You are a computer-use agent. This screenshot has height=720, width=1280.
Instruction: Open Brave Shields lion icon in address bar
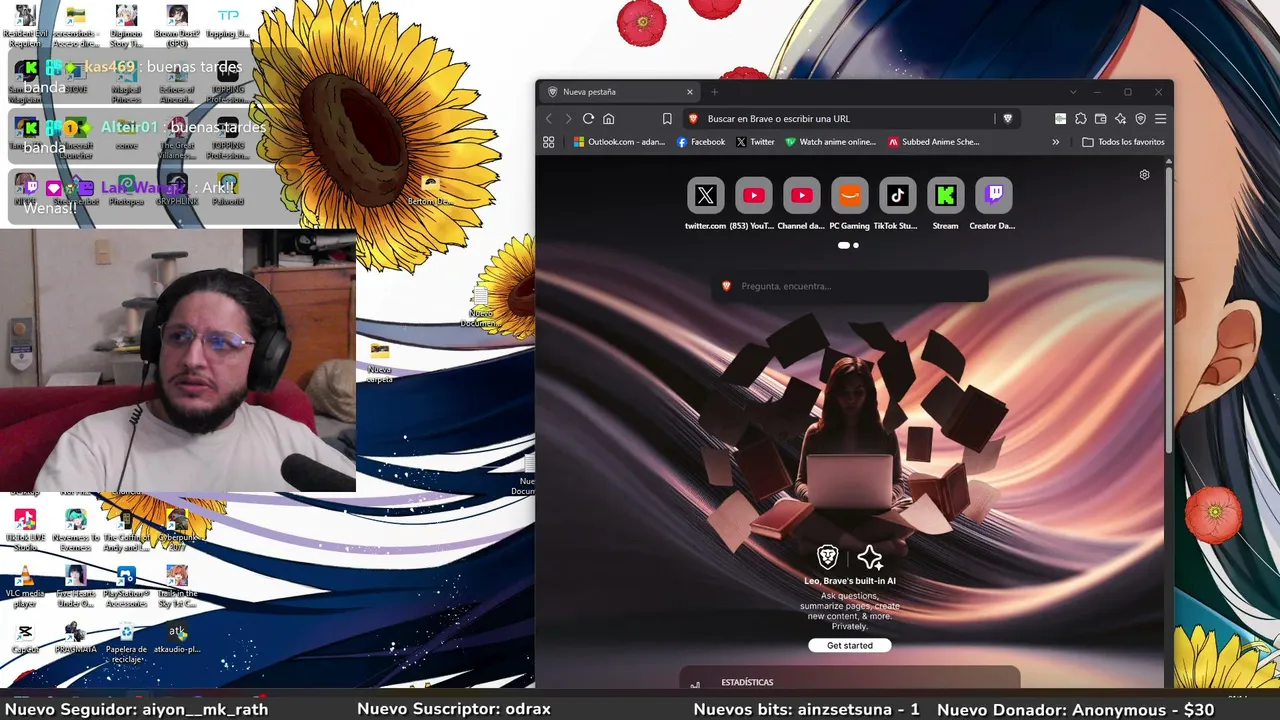coord(1007,118)
